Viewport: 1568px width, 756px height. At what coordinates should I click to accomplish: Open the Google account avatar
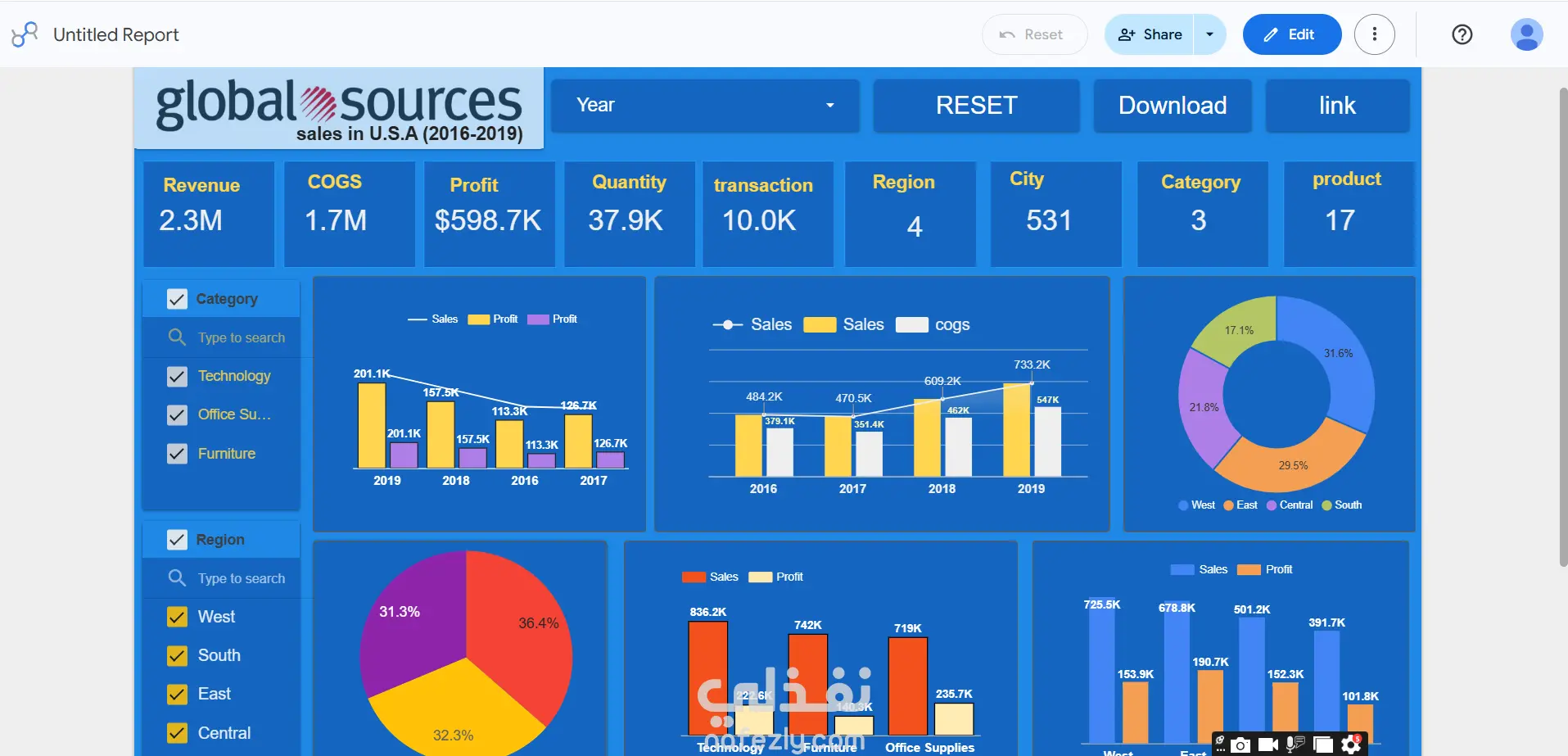click(x=1526, y=34)
